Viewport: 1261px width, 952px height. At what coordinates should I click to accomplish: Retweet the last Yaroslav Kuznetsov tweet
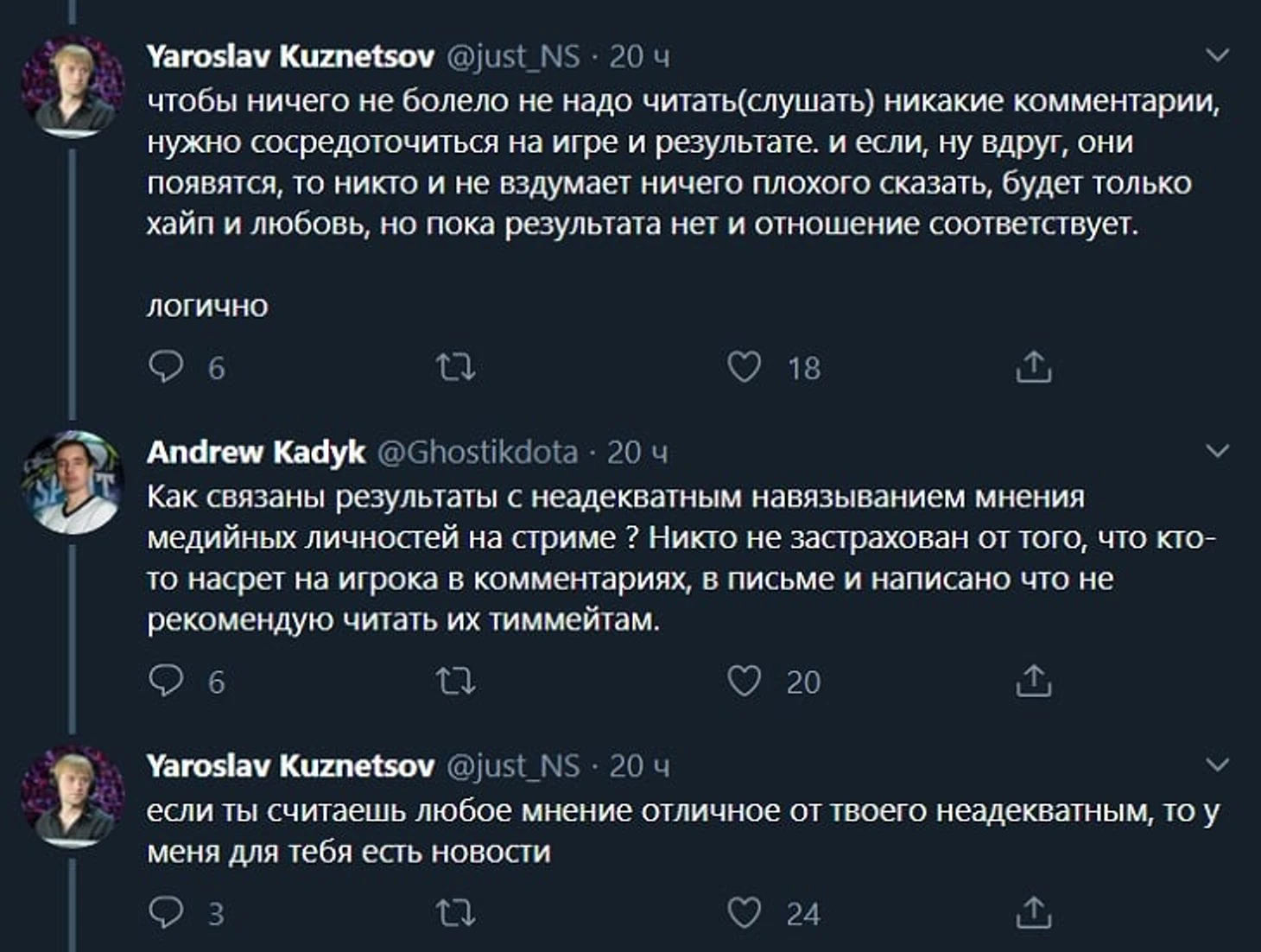(x=455, y=913)
